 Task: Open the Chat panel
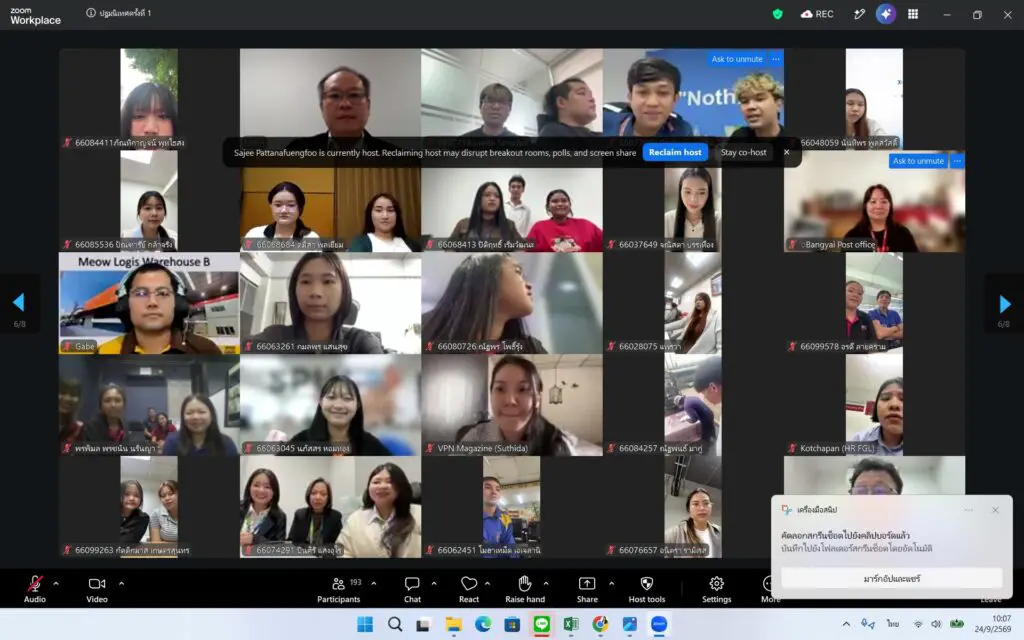click(412, 588)
